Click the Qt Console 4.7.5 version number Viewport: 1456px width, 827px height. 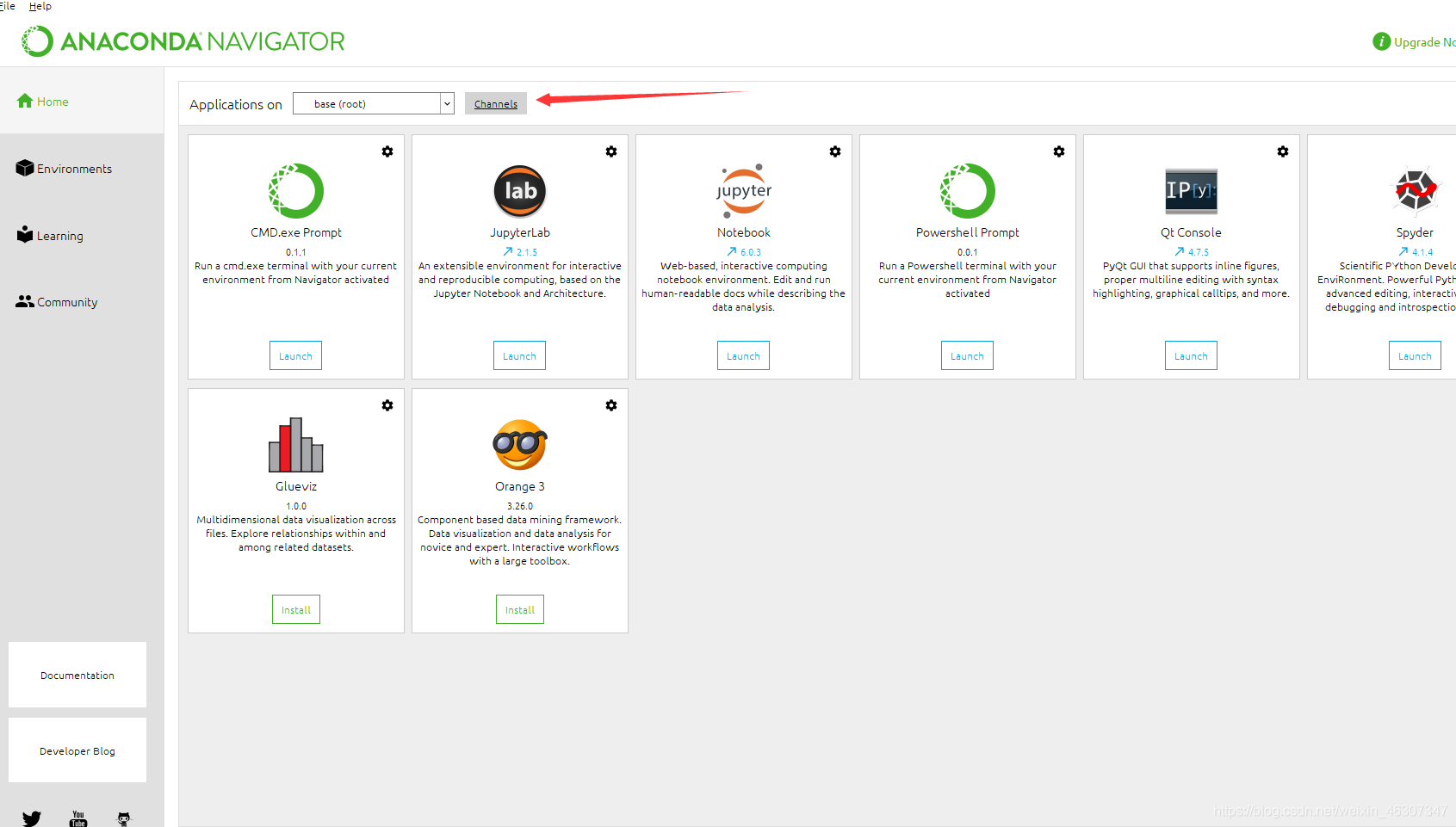[x=1199, y=252]
